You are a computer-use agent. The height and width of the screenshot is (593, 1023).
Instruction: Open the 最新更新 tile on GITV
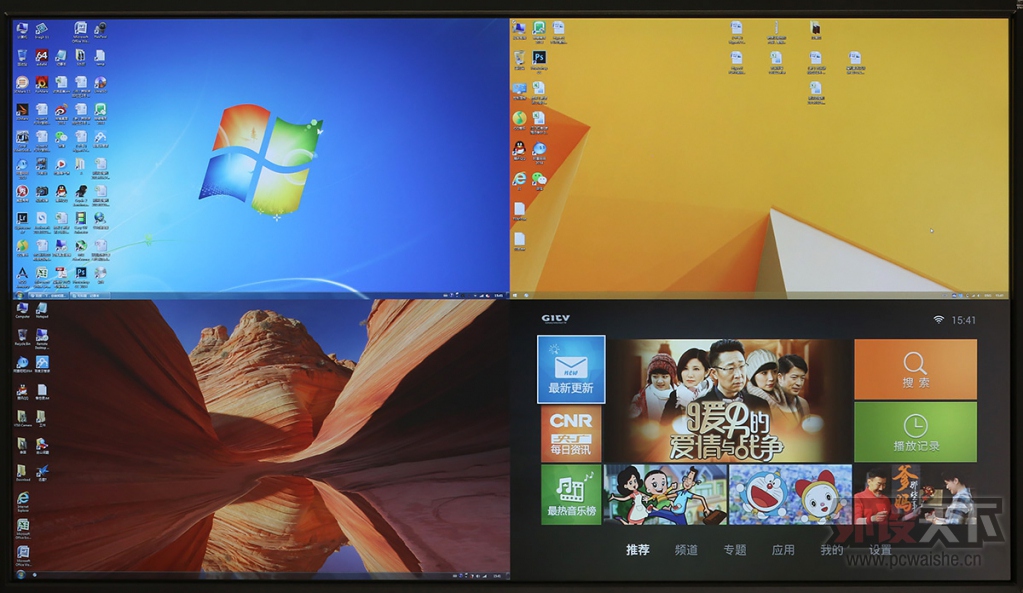coord(571,369)
